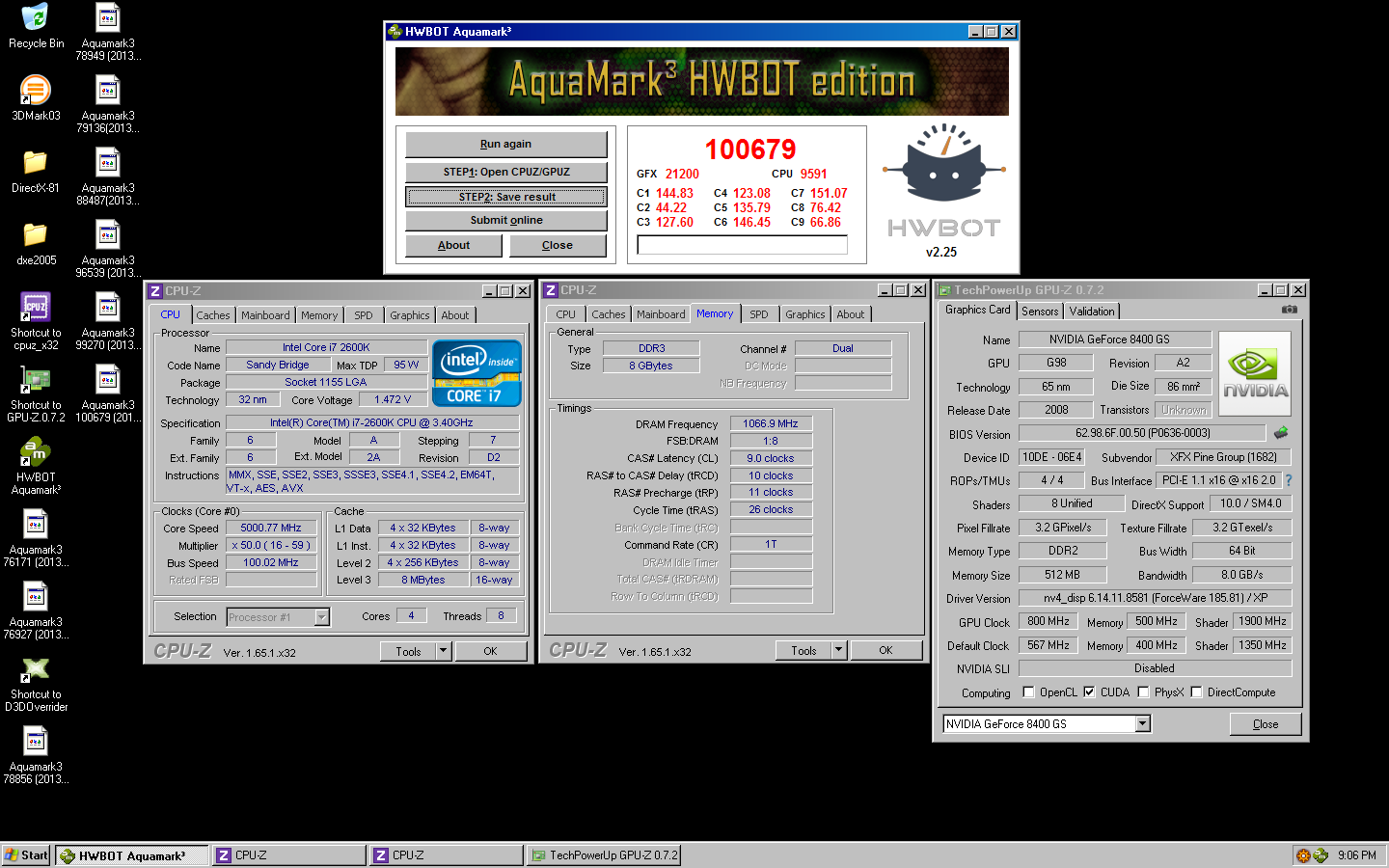
Task: Click the first system tray icon
Action: pyautogui.click(x=1303, y=855)
